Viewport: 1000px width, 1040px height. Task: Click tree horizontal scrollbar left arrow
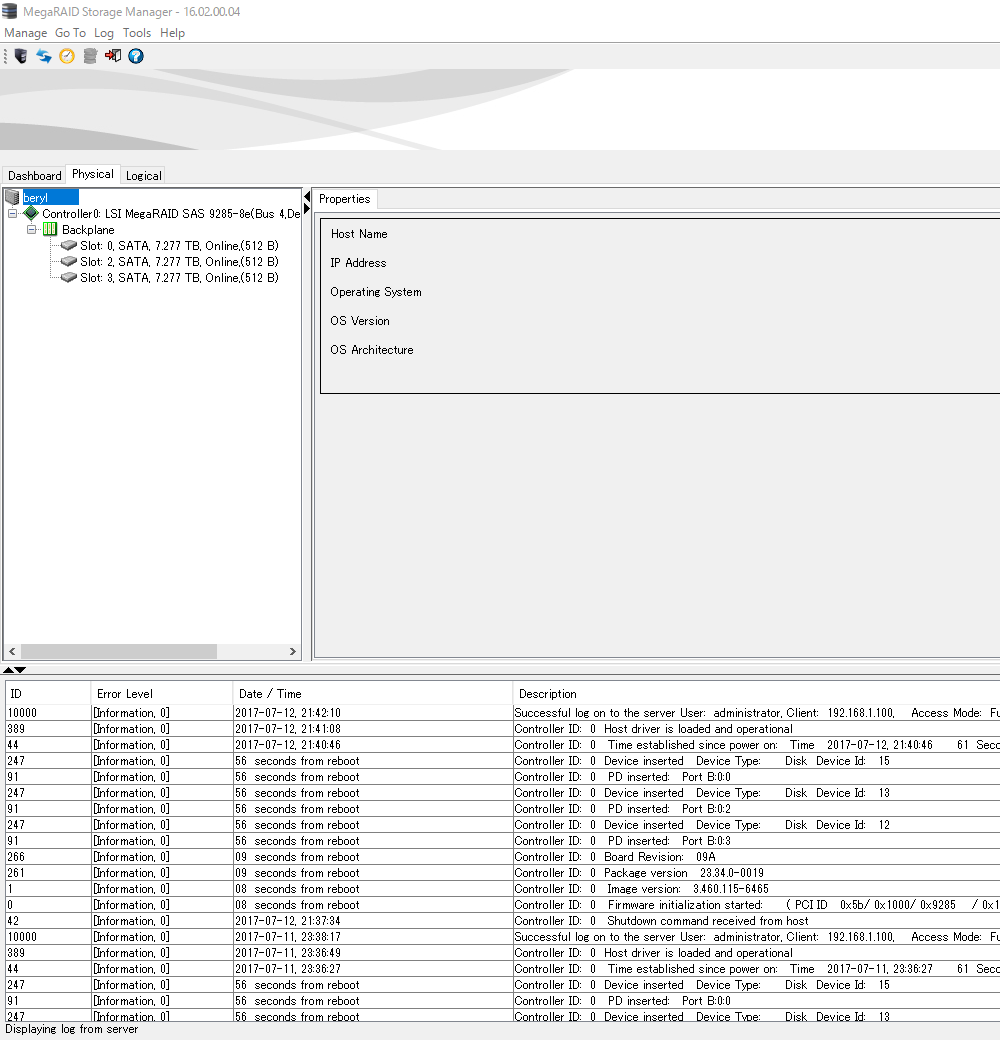(12, 651)
